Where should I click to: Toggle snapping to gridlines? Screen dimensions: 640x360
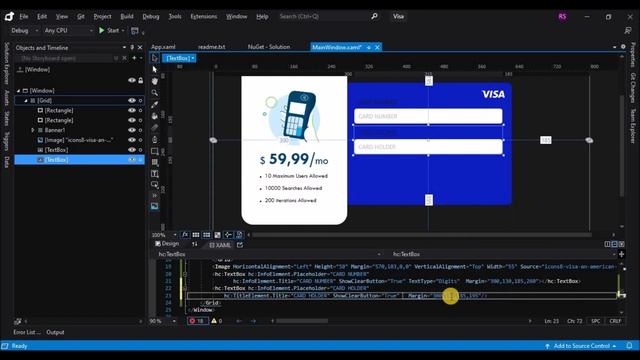(207, 235)
